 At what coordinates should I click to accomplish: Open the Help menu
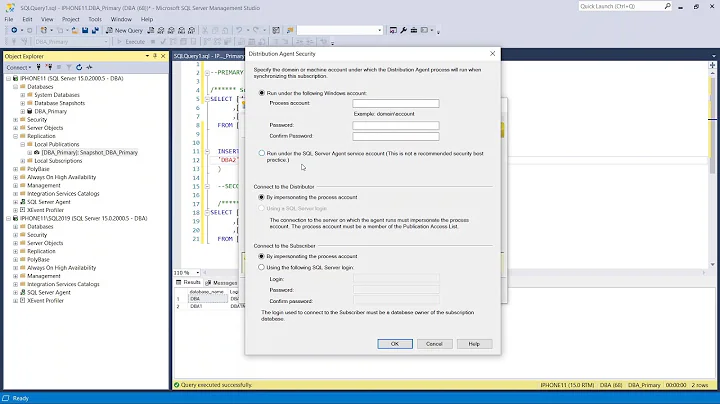[146, 19]
